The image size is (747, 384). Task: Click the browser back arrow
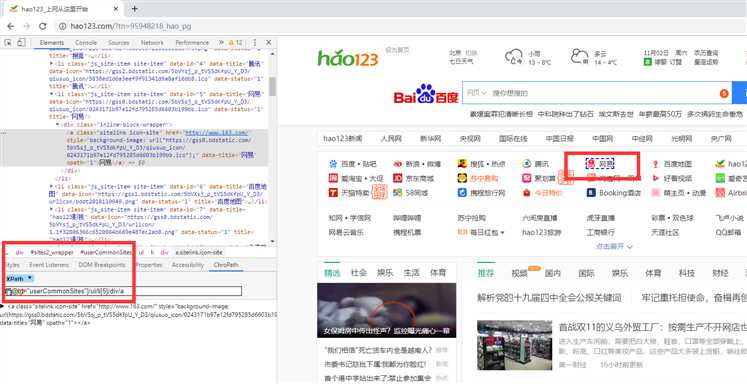coord(11,26)
